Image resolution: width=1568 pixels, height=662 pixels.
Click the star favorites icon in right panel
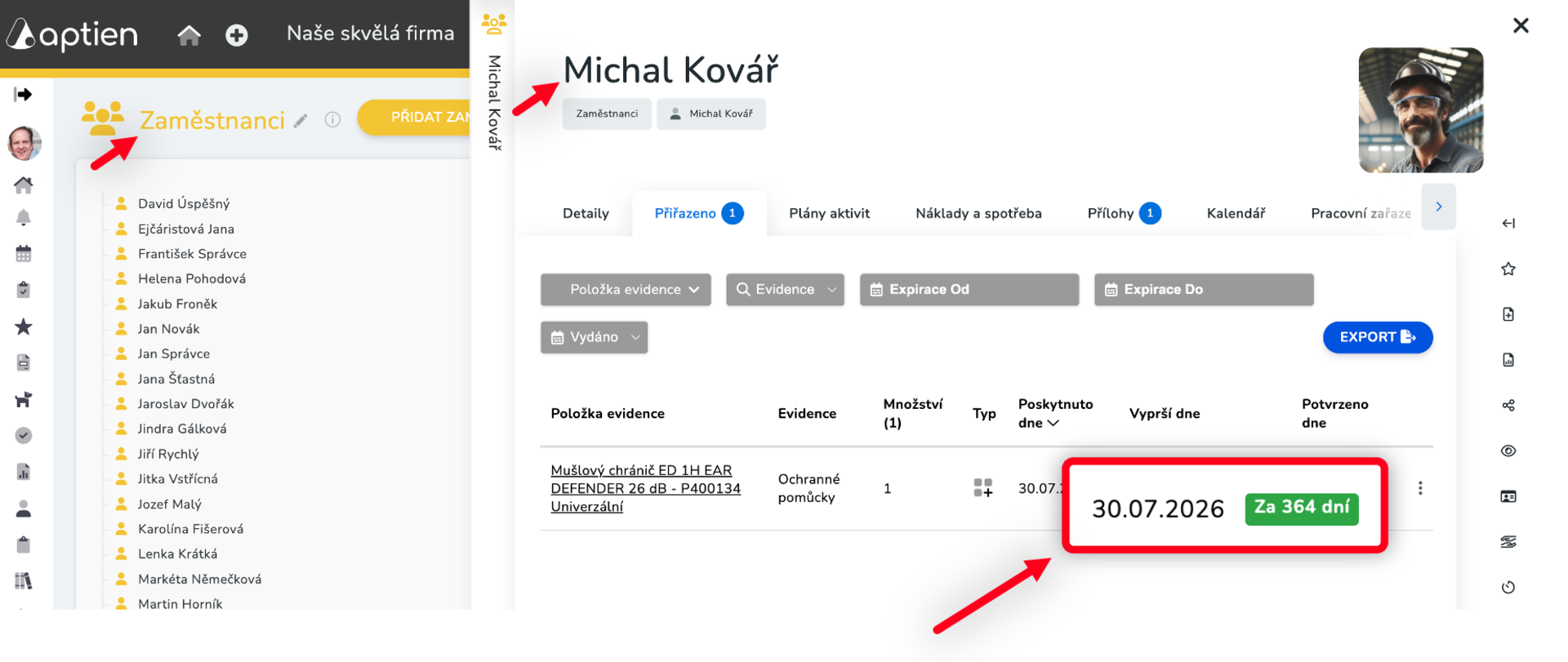tap(1508, 269)
